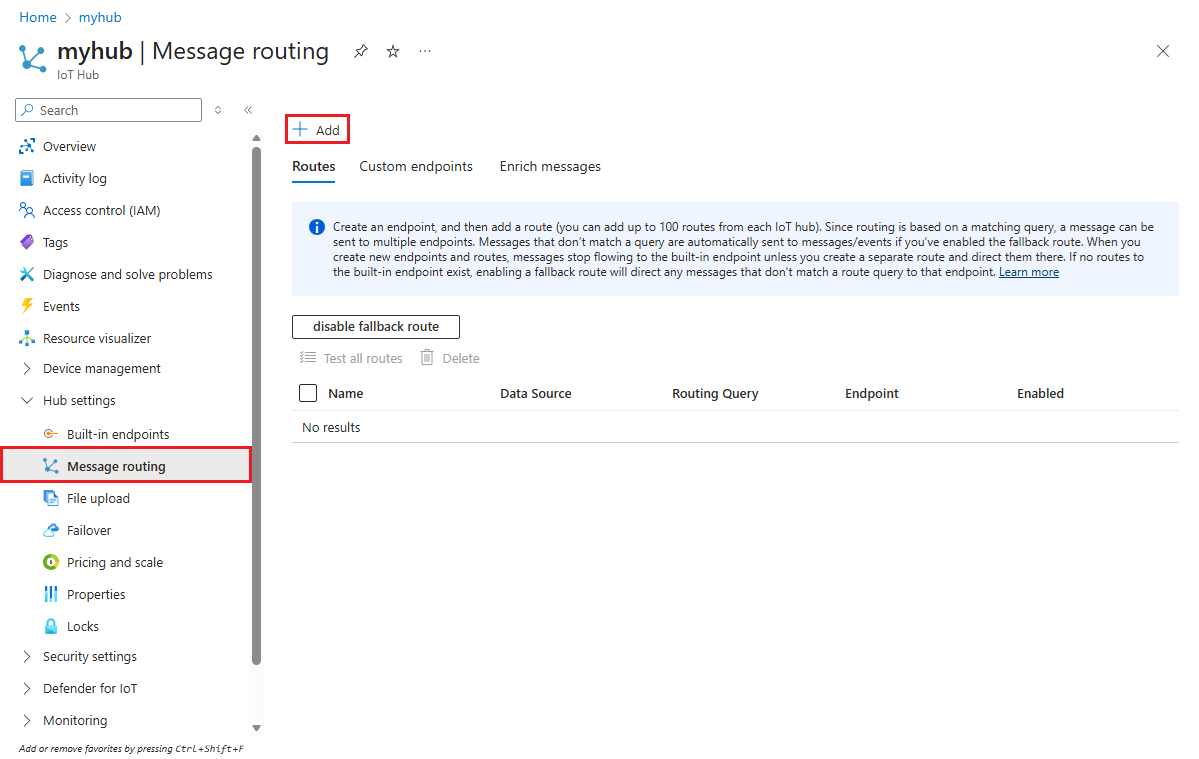Select all routes with header checkbox

click(307, 392)
